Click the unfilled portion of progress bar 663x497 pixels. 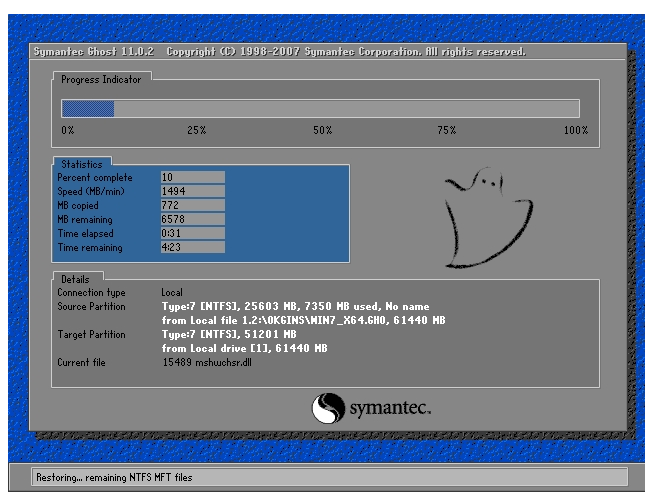[346, 109]
